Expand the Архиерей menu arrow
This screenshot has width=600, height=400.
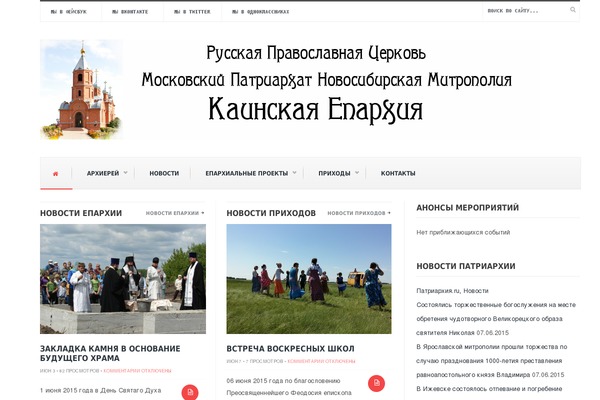[x=126, y=173]
